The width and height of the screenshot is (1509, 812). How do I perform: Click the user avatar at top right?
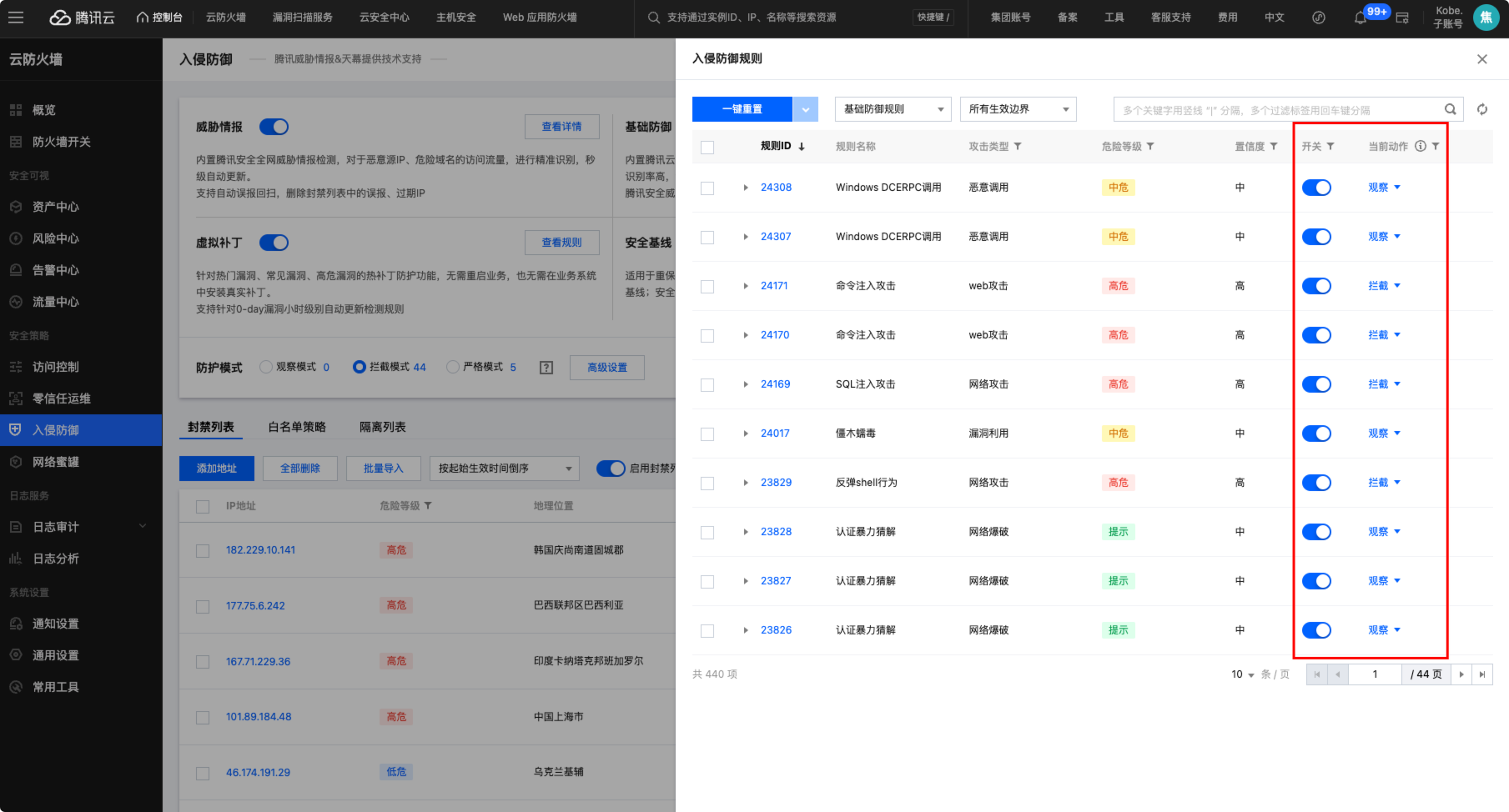1486,18
